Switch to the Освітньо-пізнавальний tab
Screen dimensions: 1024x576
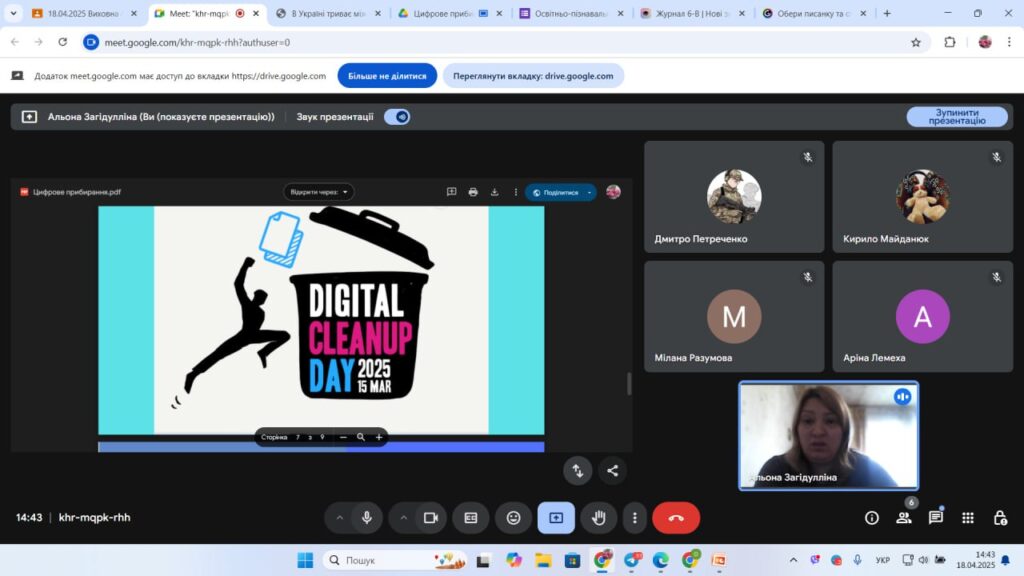(572, 13)
